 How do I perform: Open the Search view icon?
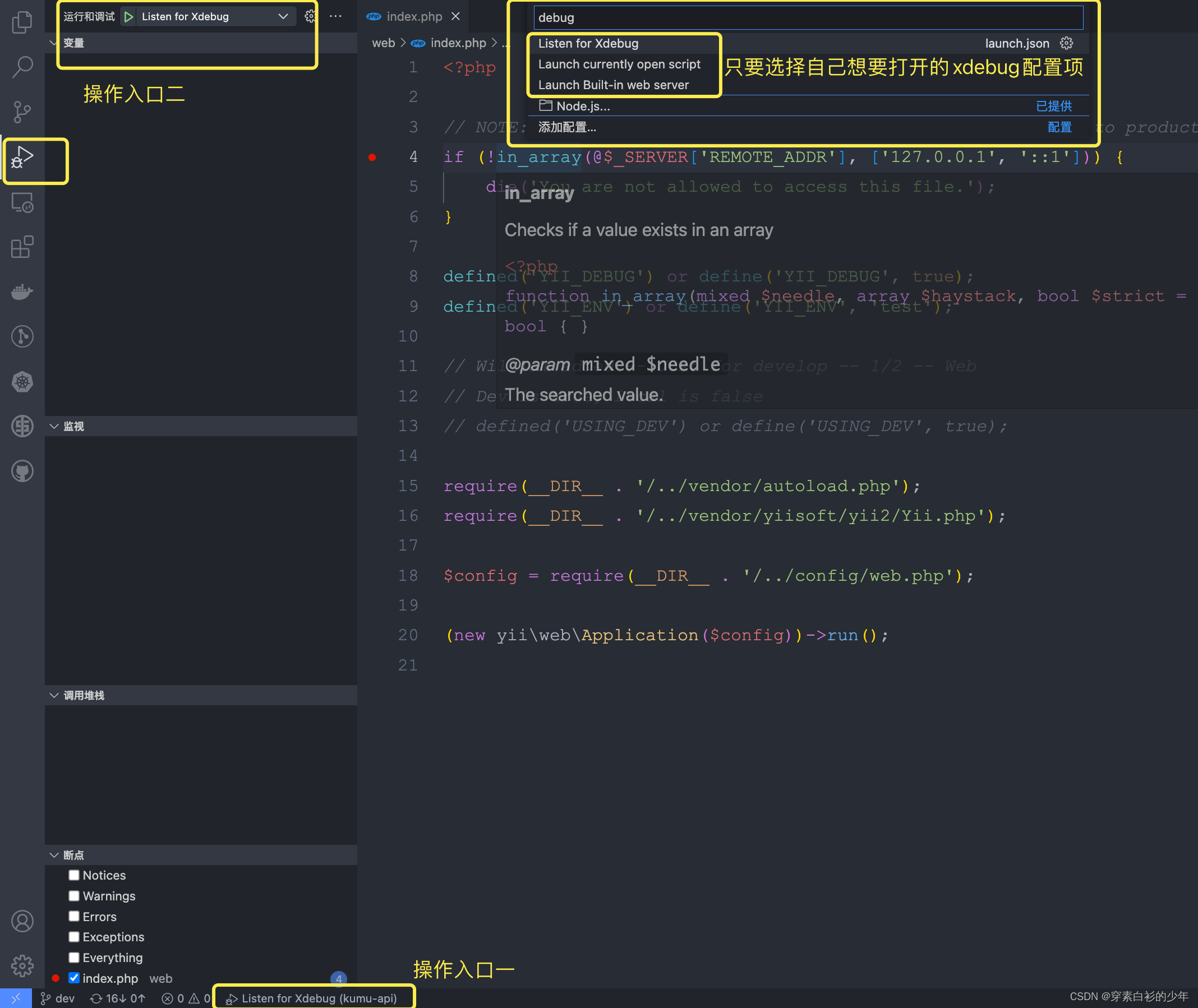[x=22, y=67]
